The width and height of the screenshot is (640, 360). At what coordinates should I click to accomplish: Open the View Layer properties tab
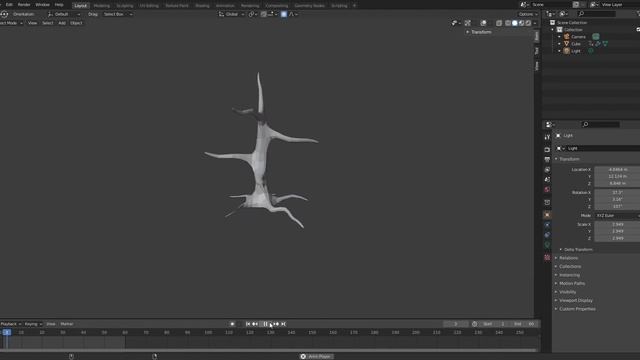coord(547,169)
